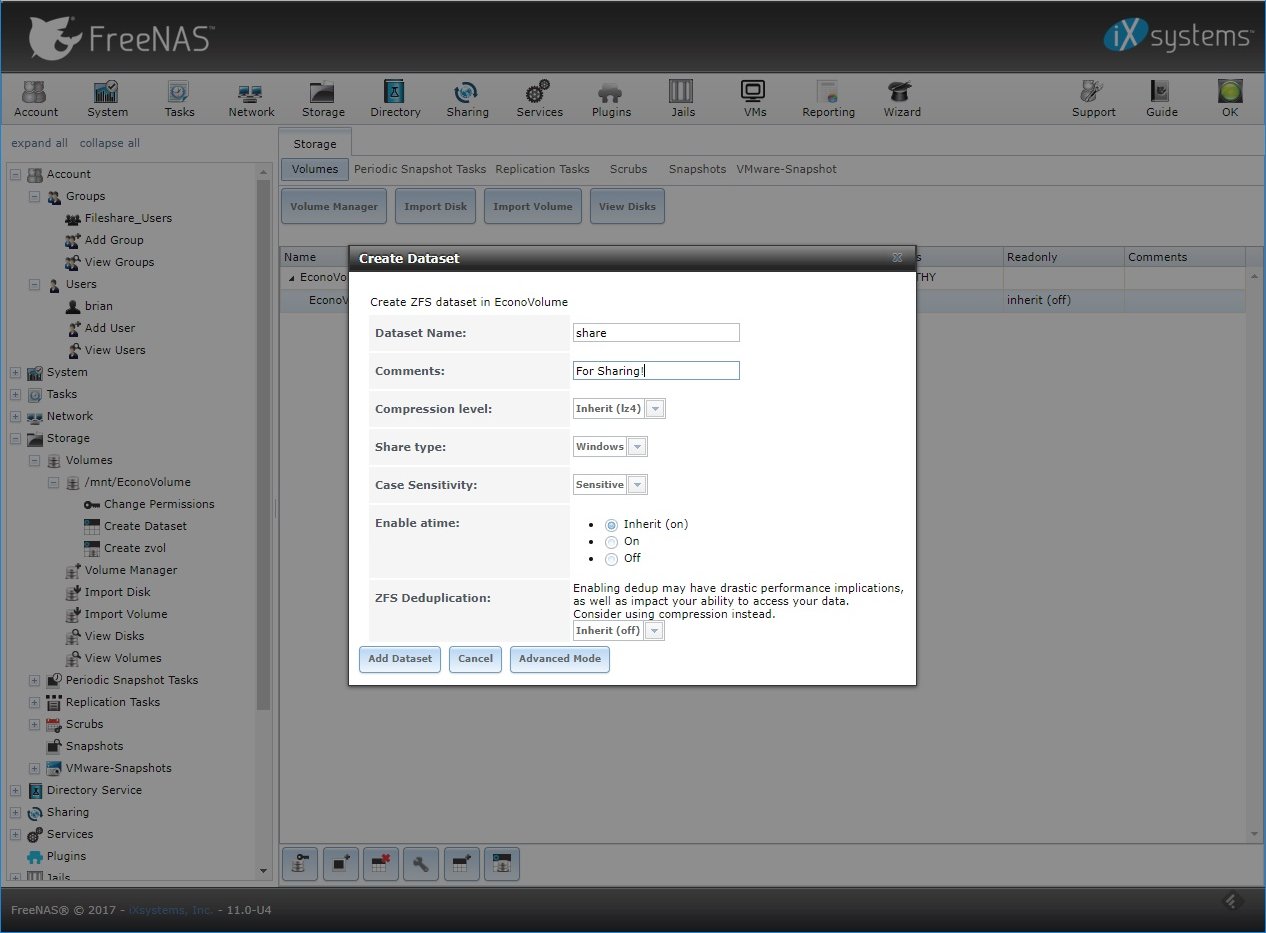
Task: Select the On radio button for atime
Action: [x=611, y=542]
